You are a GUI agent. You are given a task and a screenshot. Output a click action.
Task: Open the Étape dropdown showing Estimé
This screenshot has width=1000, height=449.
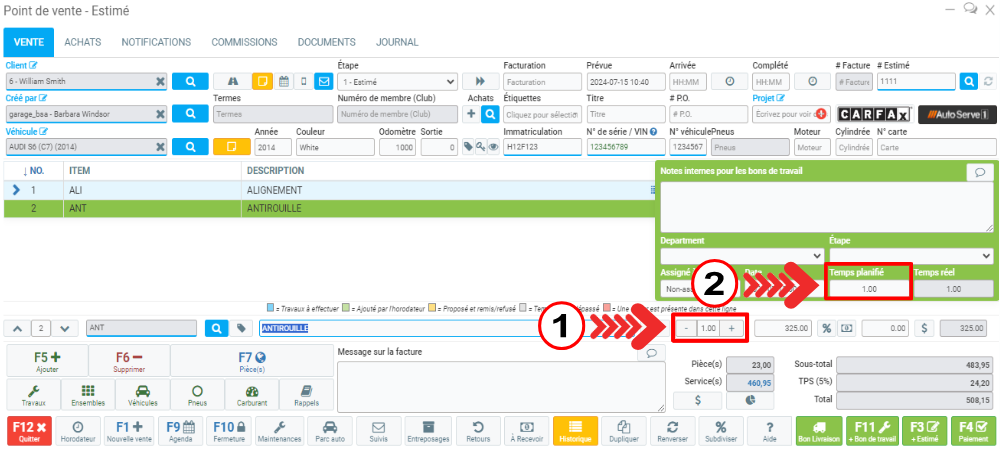coord(398,82)
